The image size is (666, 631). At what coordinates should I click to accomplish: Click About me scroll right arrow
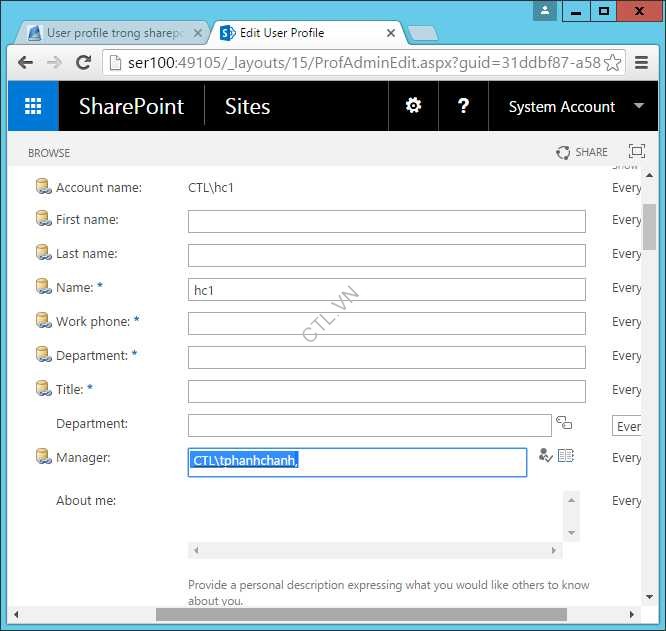coord(553,550)
